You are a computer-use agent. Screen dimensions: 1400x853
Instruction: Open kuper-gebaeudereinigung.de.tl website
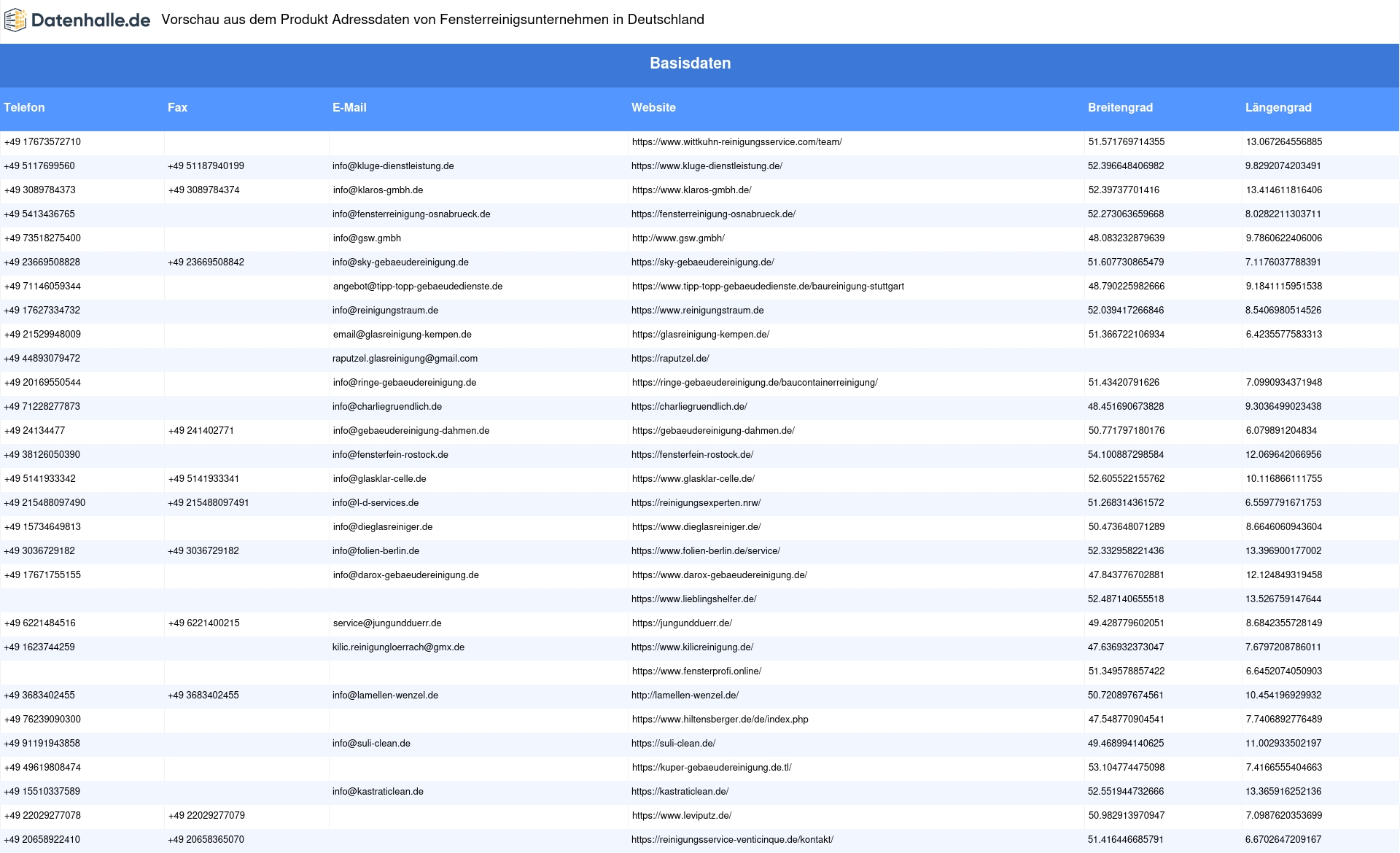[712, 768]
